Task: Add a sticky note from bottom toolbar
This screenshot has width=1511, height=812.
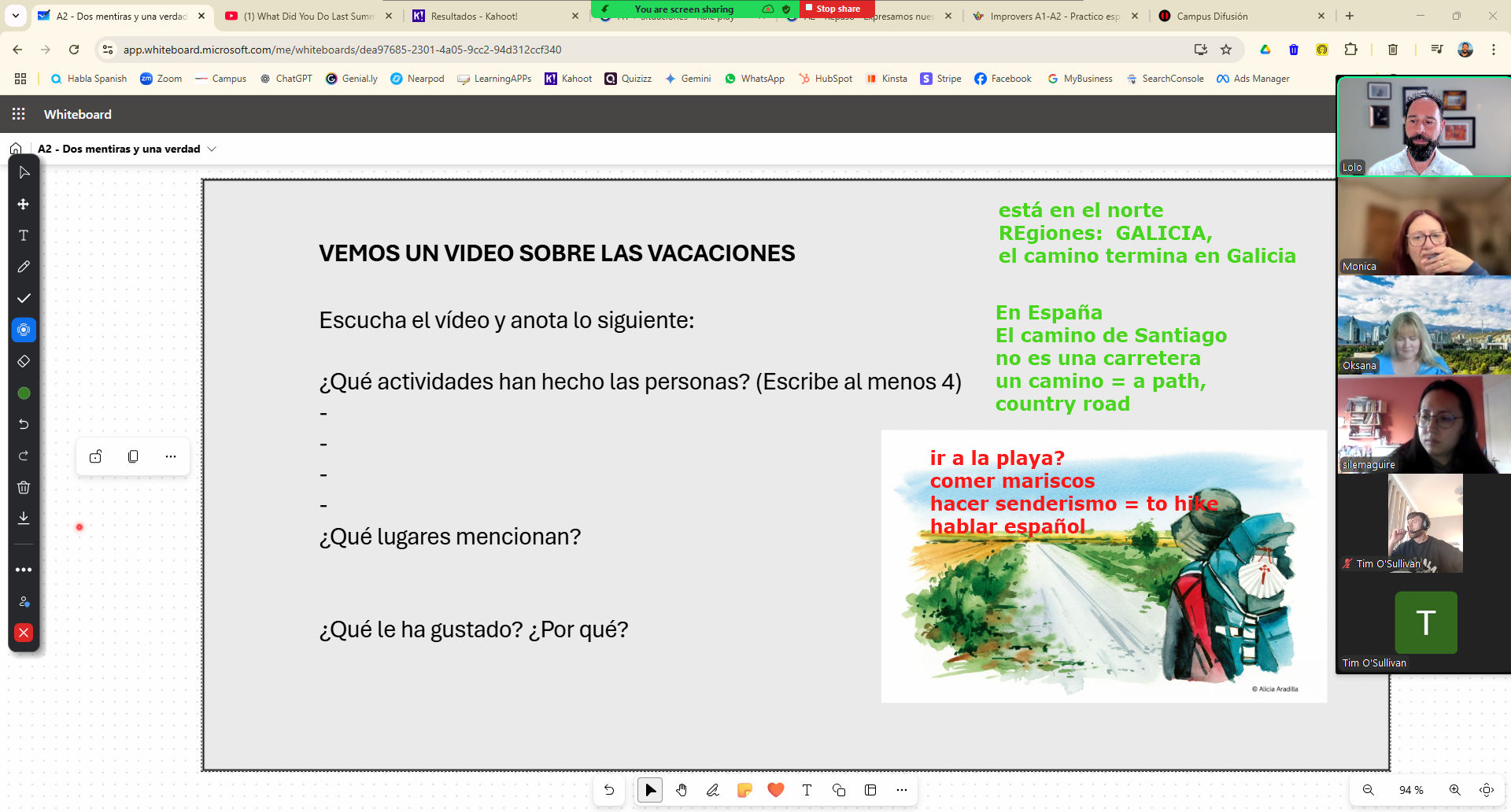Action: tap(744, 790)
